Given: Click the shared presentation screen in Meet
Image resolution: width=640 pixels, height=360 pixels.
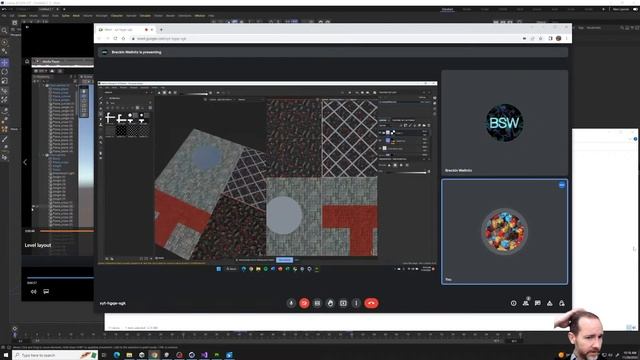Looking at the screenshot, I should click(267, 176).
